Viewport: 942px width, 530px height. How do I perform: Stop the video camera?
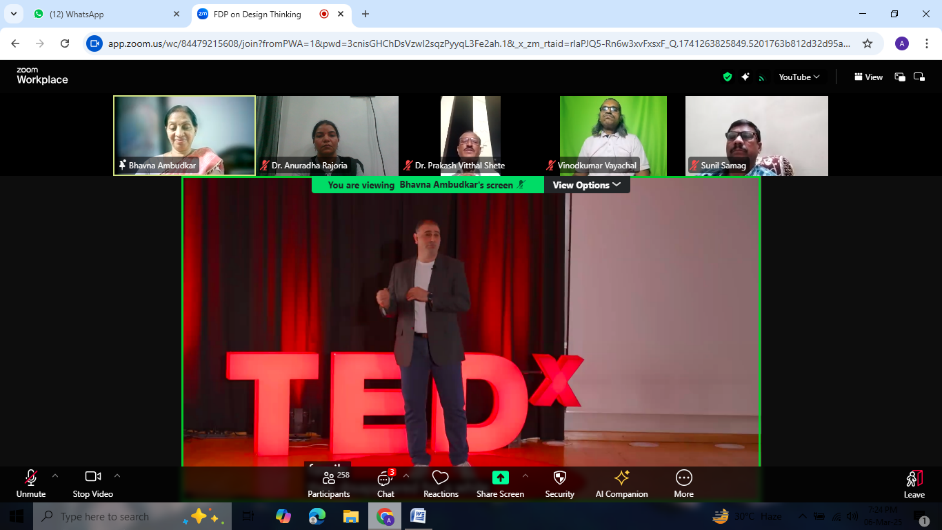click(x=93, y=482)
